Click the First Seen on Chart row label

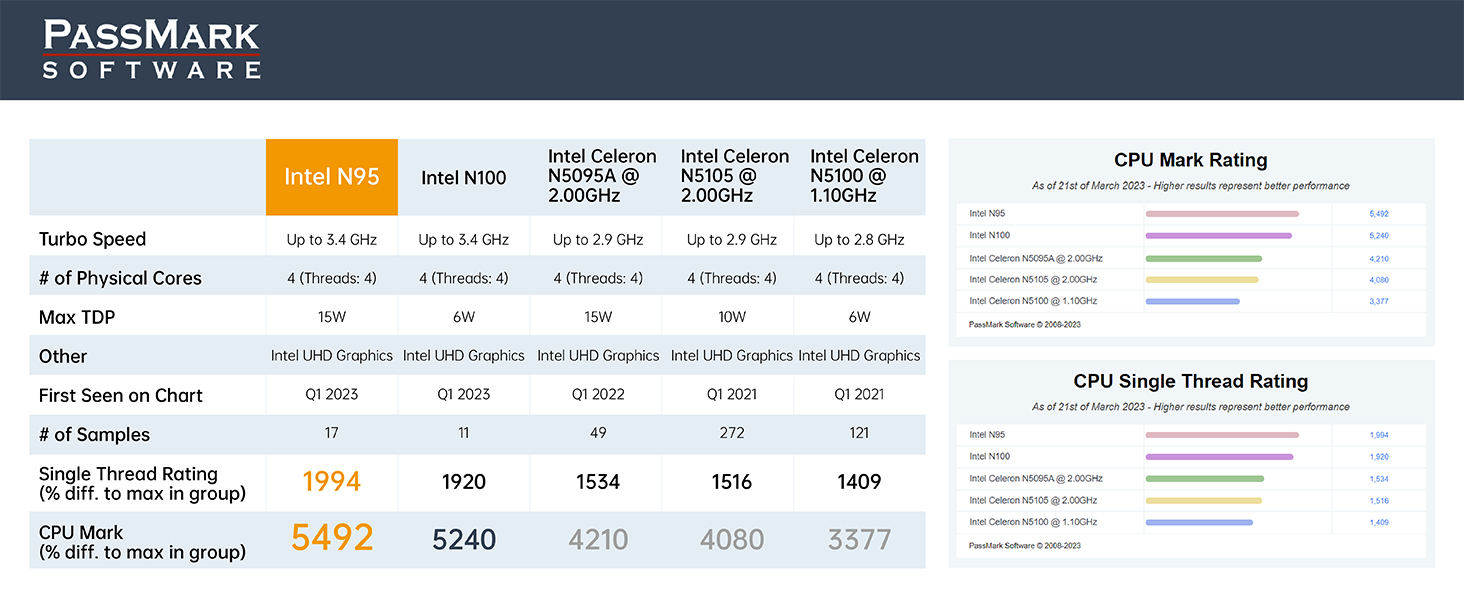pos(120,395)
